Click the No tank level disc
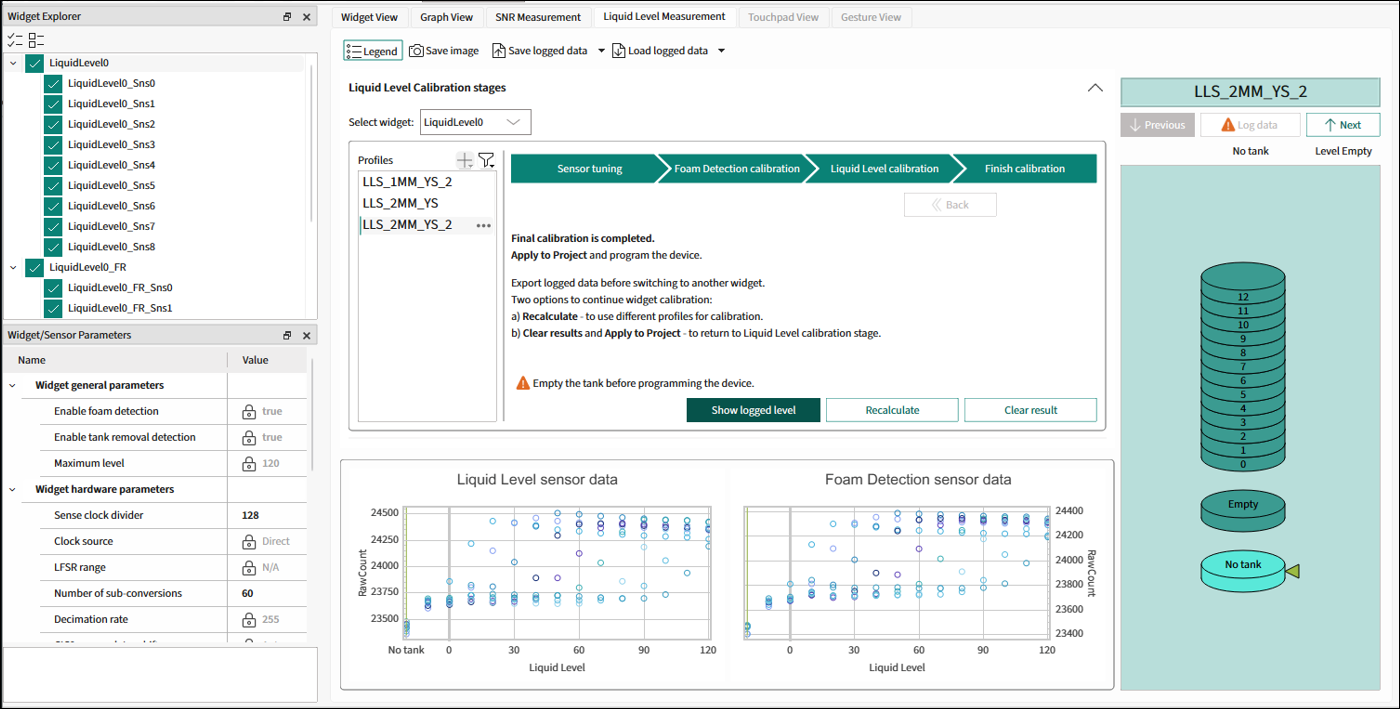This screenshot has width=1400, height=709. 1243,569
